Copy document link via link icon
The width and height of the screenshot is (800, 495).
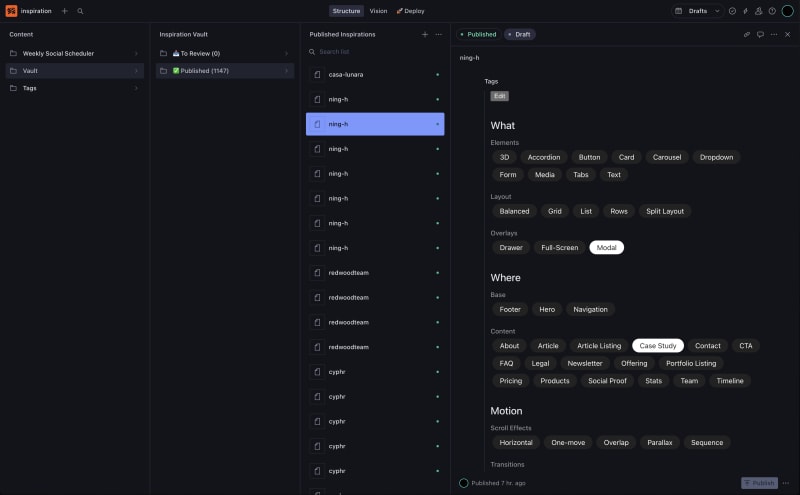pos(746,34)
